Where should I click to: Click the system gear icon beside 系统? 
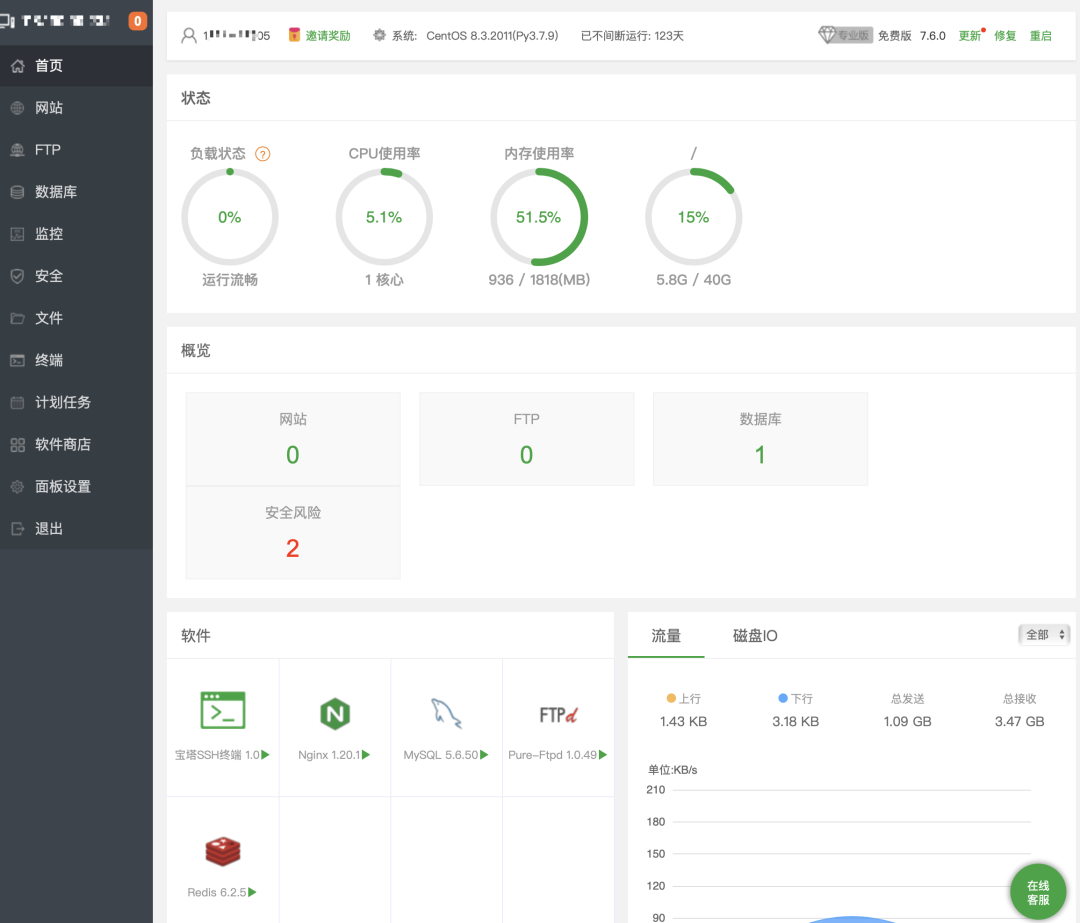click(x=380, y=34)
